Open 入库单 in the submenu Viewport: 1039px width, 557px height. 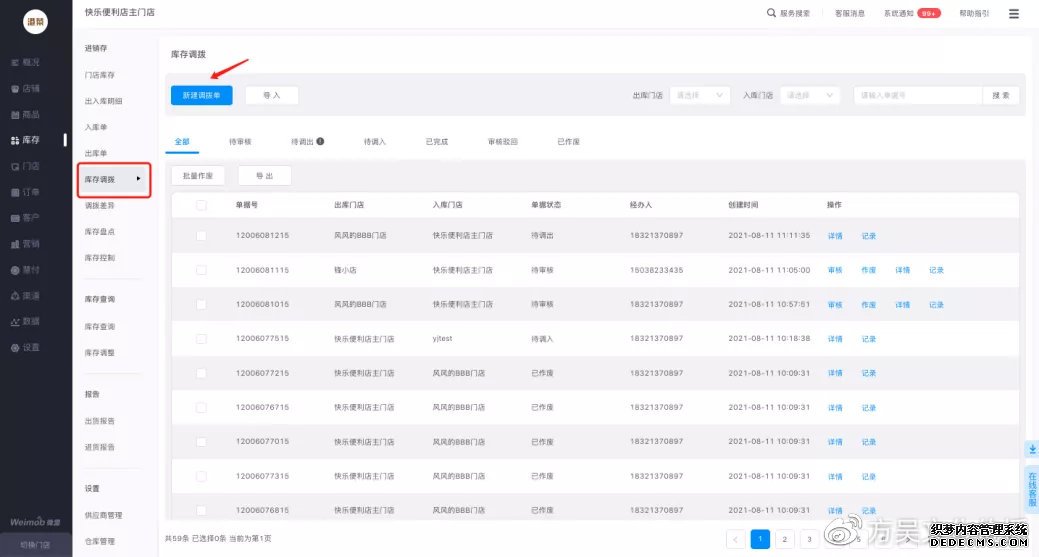tap(95, 127)
